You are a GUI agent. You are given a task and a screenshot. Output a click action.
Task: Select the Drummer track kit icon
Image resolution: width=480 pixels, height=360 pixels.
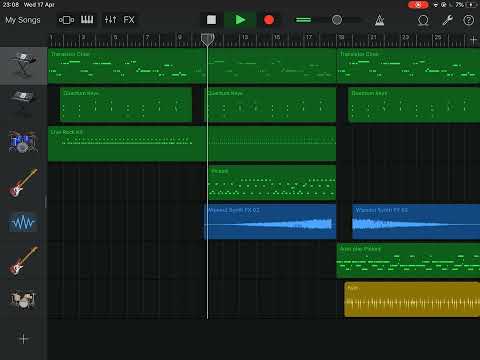click(x=23, y=299)
